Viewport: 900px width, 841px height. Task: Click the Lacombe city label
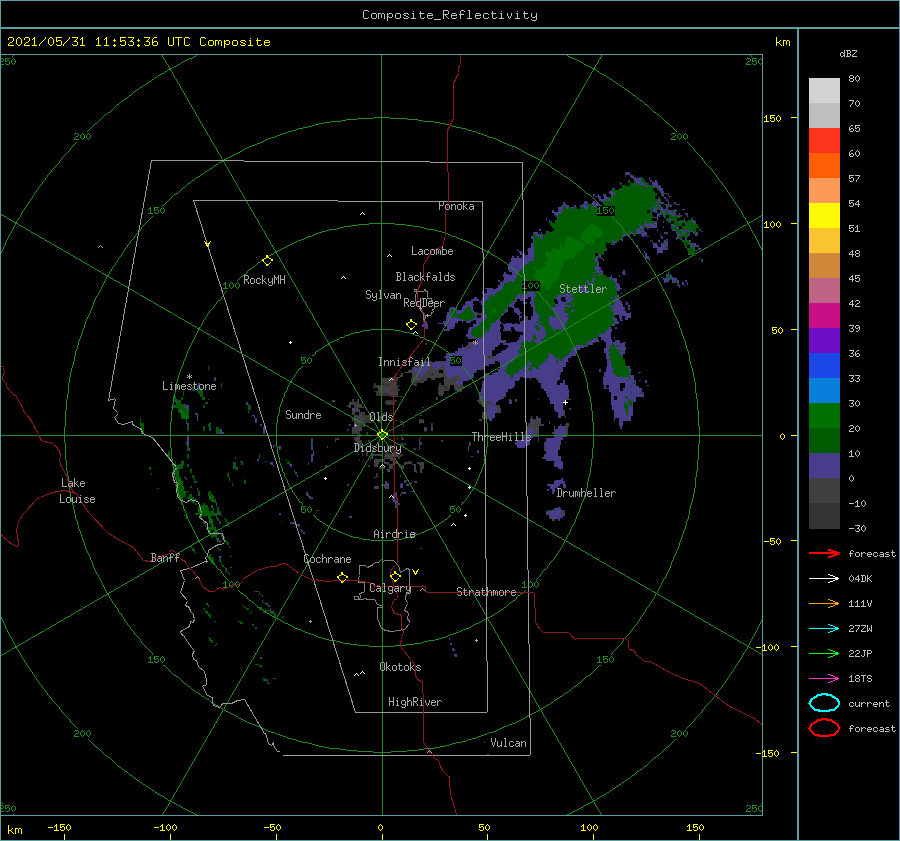[432, 251]
